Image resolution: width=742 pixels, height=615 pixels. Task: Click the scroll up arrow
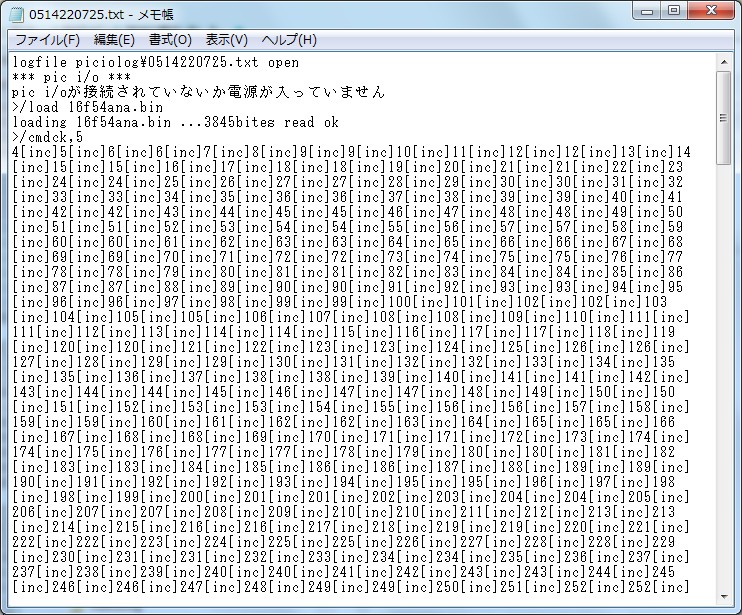(726, 63)
